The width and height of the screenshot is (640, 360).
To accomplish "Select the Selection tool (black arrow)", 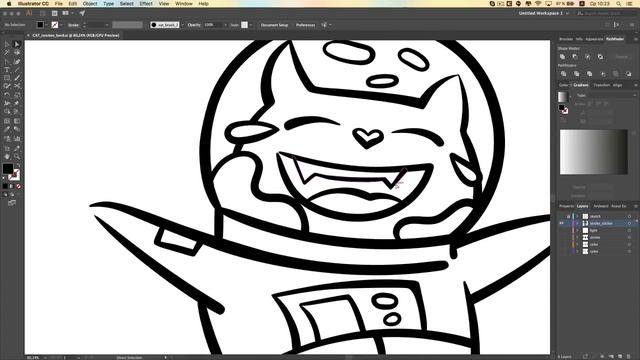I will (7, 44).
